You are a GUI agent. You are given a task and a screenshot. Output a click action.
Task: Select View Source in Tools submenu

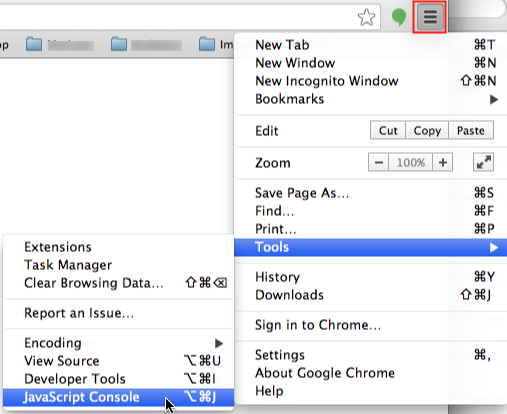pos(118,361)
